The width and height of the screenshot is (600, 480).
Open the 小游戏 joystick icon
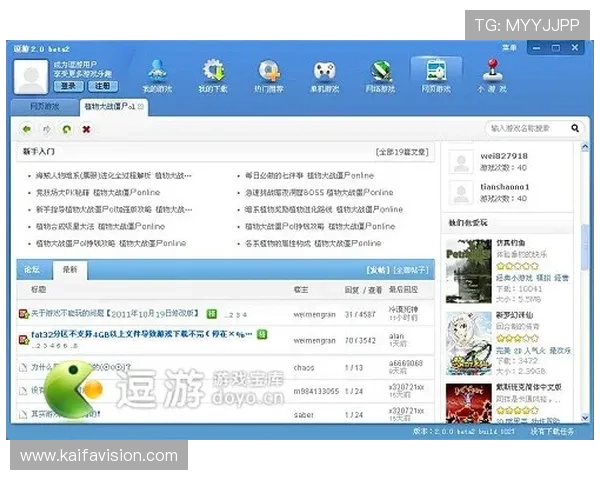point(492,76)
